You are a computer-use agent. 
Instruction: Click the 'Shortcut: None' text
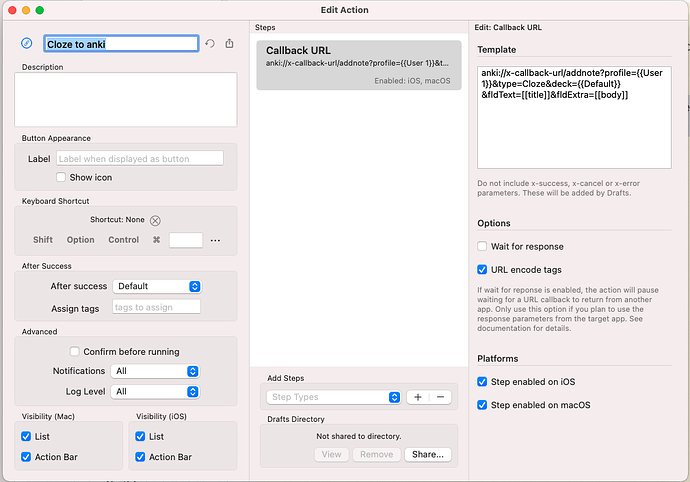click(117, 220)
